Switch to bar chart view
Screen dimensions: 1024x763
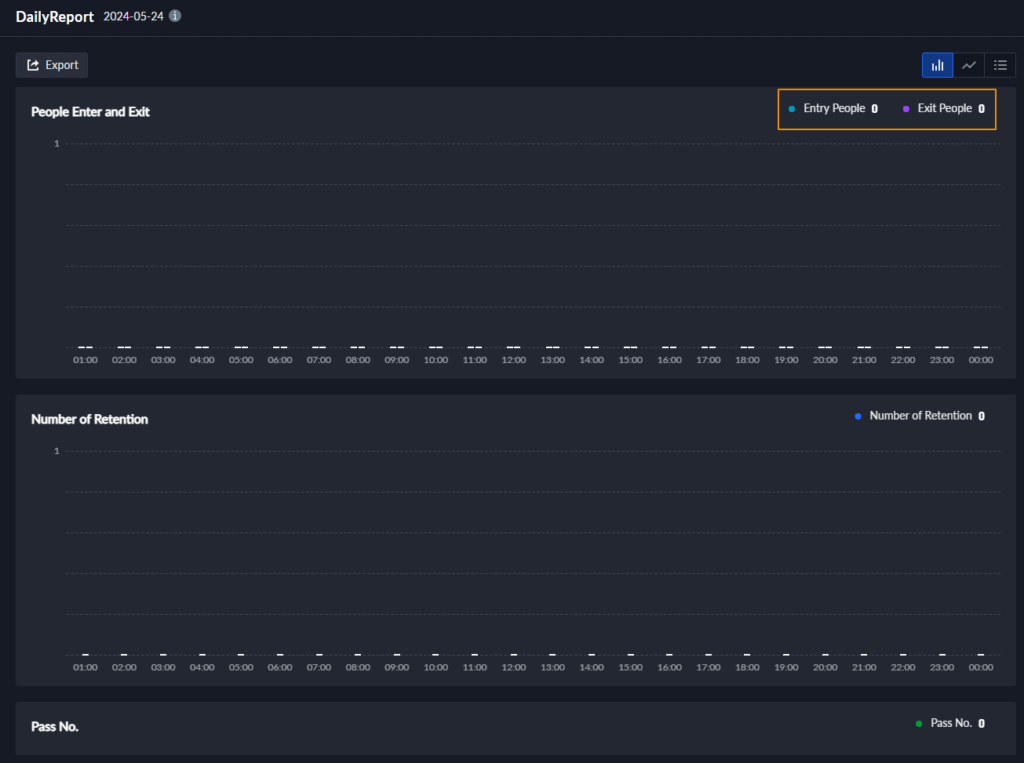coord(937,65)
